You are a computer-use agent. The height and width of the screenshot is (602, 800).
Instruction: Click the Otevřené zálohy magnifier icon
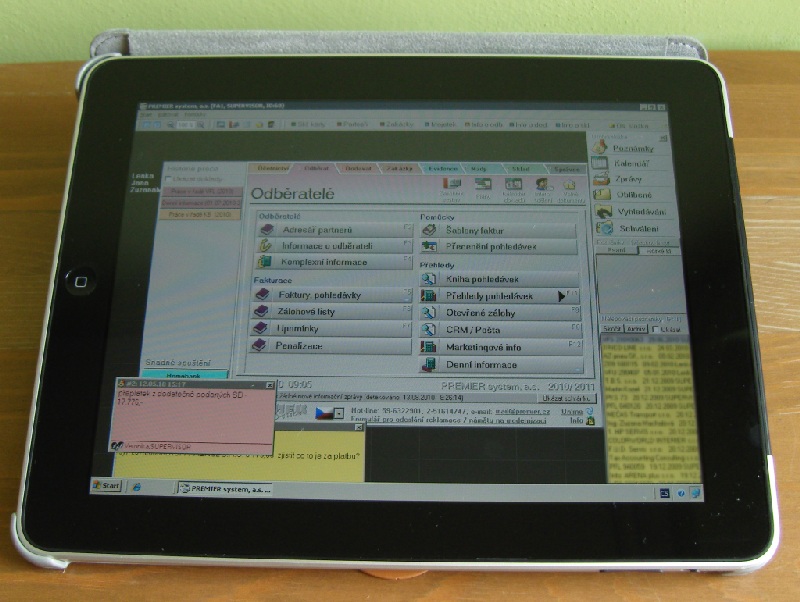(x=428, y=313)
